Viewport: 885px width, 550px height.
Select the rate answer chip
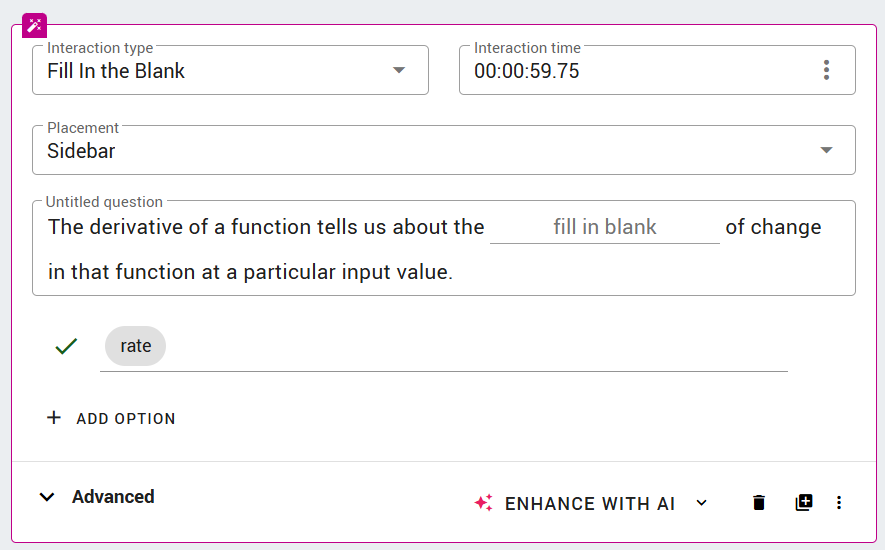[135, 346]
